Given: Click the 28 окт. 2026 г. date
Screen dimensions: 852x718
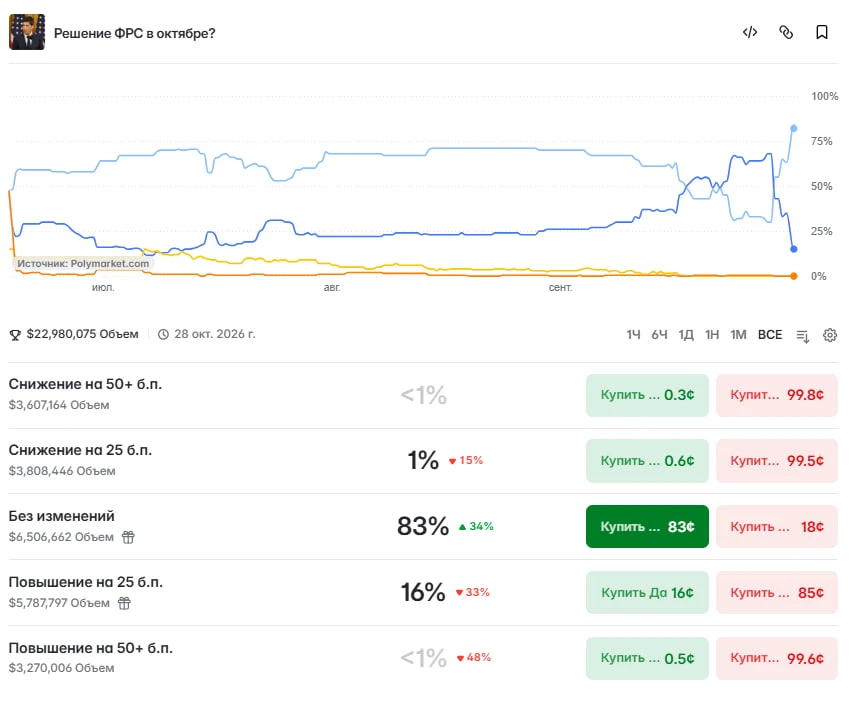Looking at the screenshot, I should coord(215,334).
